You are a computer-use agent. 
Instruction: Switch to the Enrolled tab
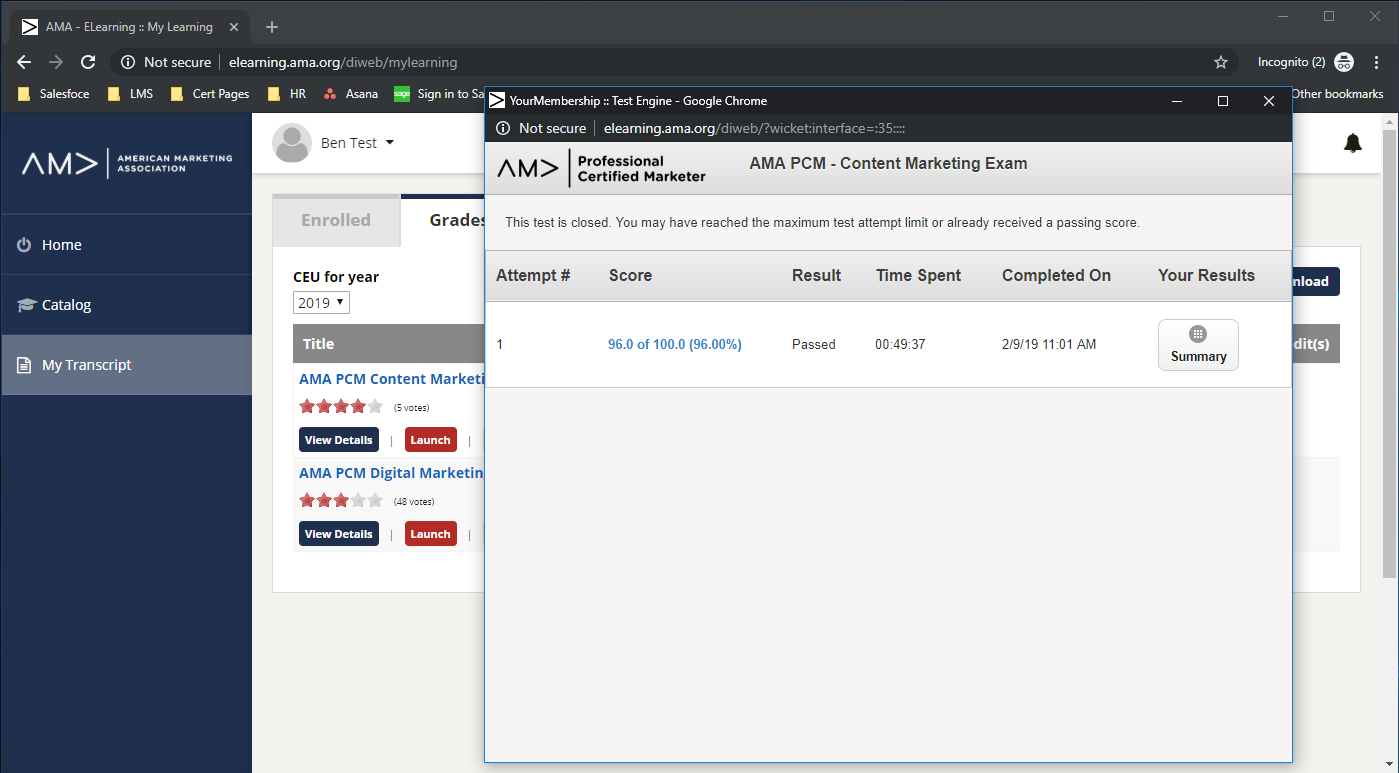(x=336, y=219)
